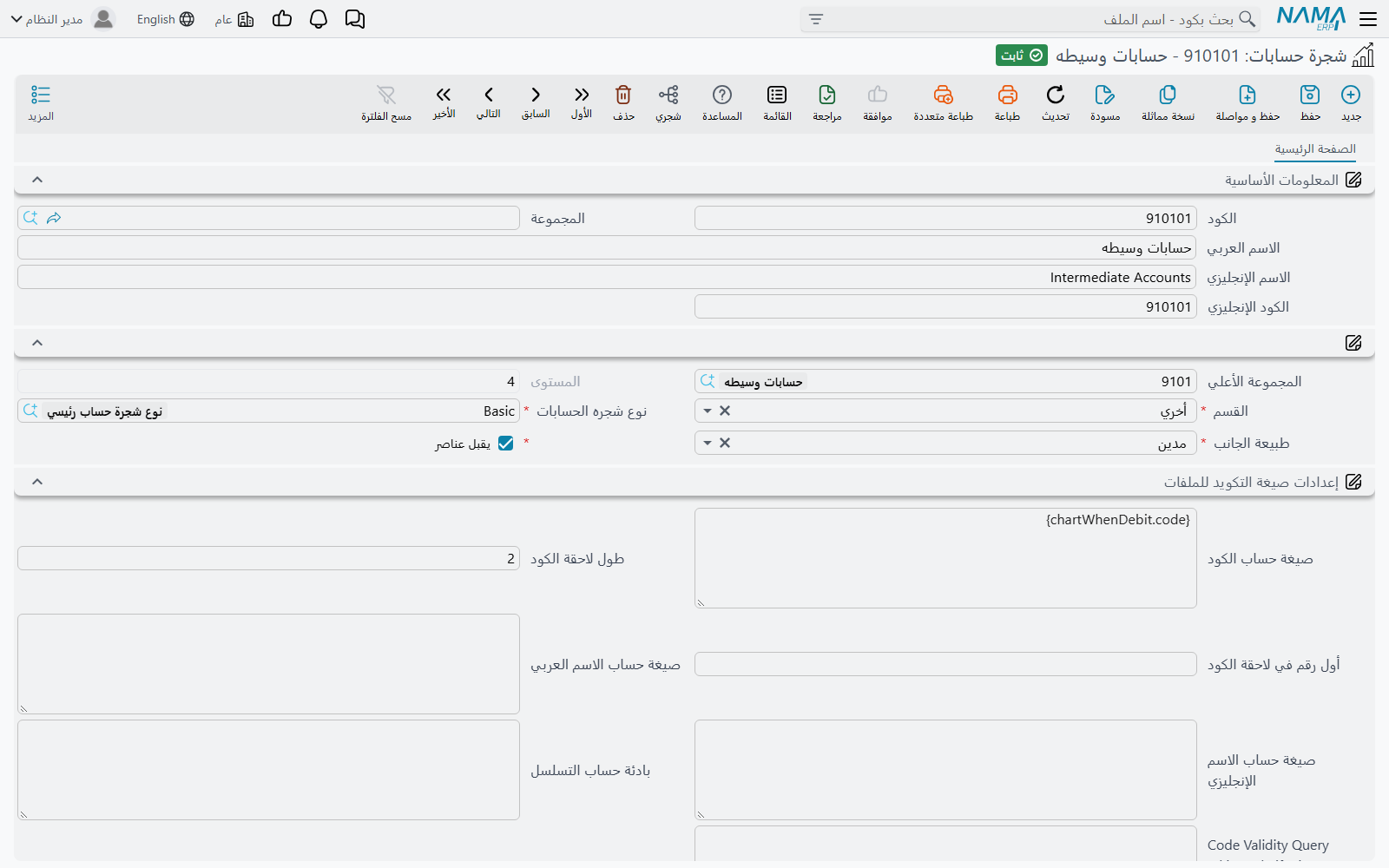Open the chat messages icon
This screenshot has width=1389, height=868.
point(355,19)
